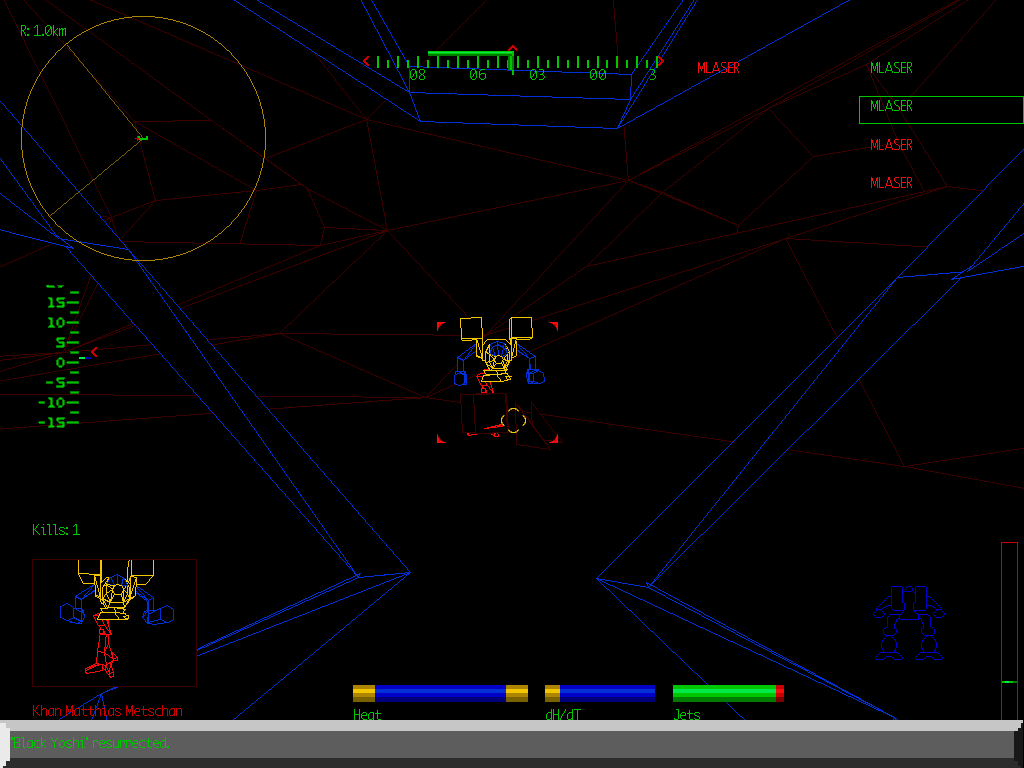Viewport: 1024px width, 768px height.
Task: Click the Heat gauge bar
Action: tap(440, 693)
